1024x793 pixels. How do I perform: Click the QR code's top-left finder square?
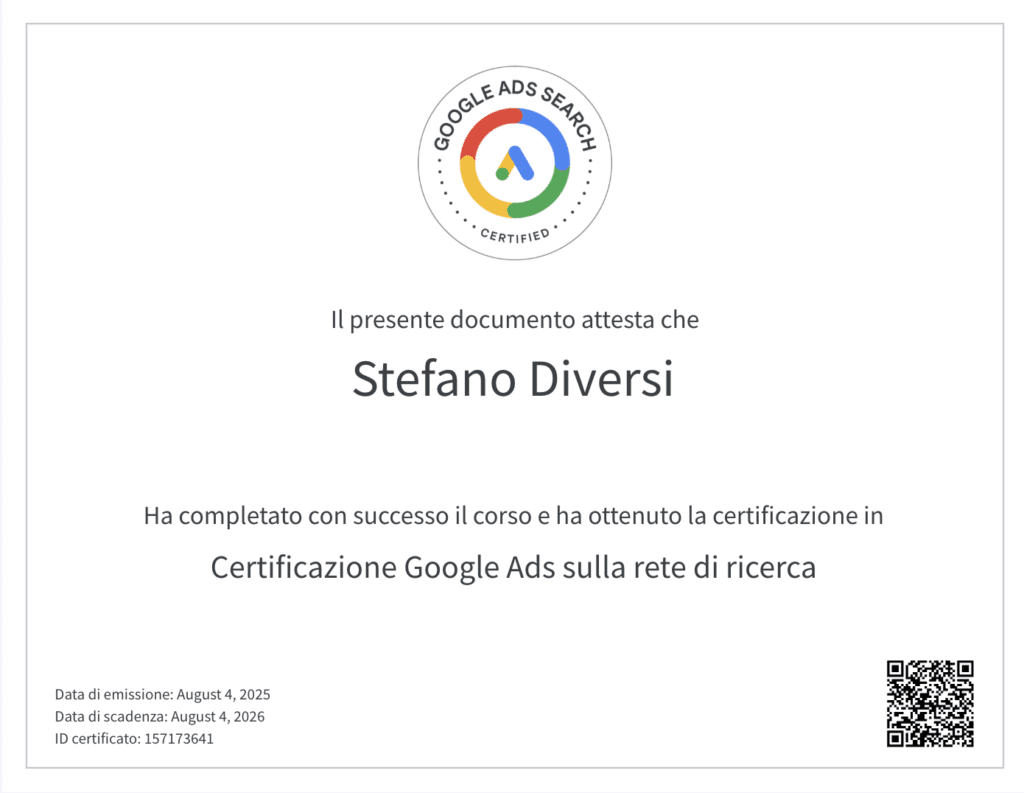pyautogui.click(x=899, y=672)
